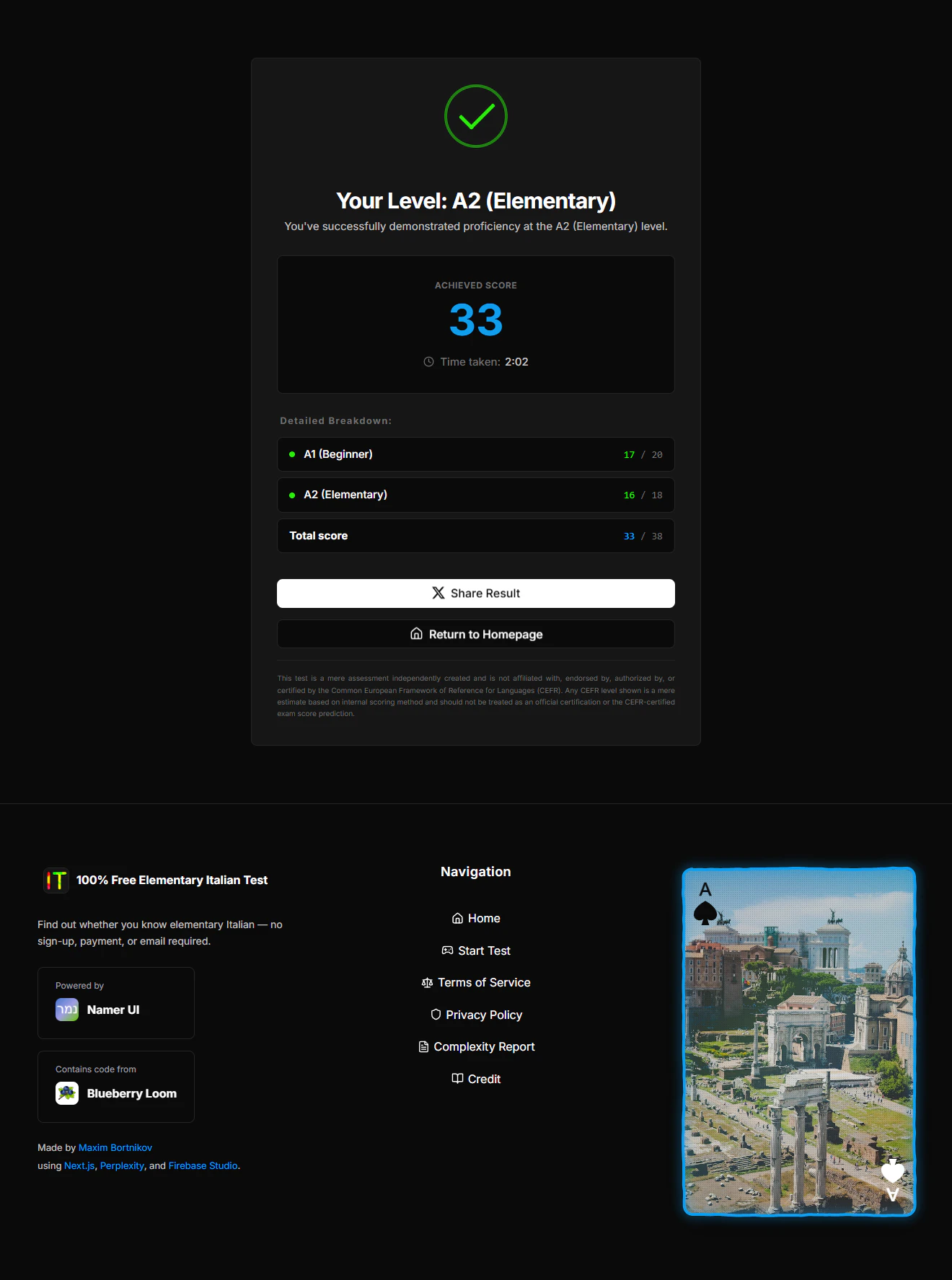This screenshot has width=952, height=1280.
Task: Click the book icon beside Credit
Action: coord(457,1079)
